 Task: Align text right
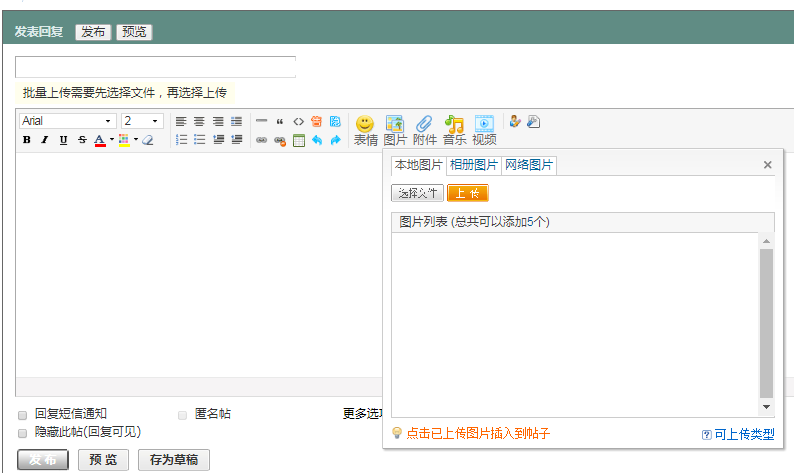[218, 122]
